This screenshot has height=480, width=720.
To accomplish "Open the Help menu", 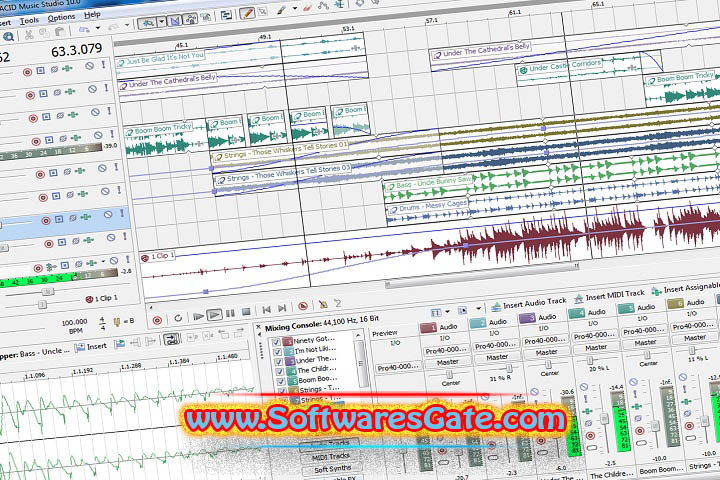I will (92, 15).
